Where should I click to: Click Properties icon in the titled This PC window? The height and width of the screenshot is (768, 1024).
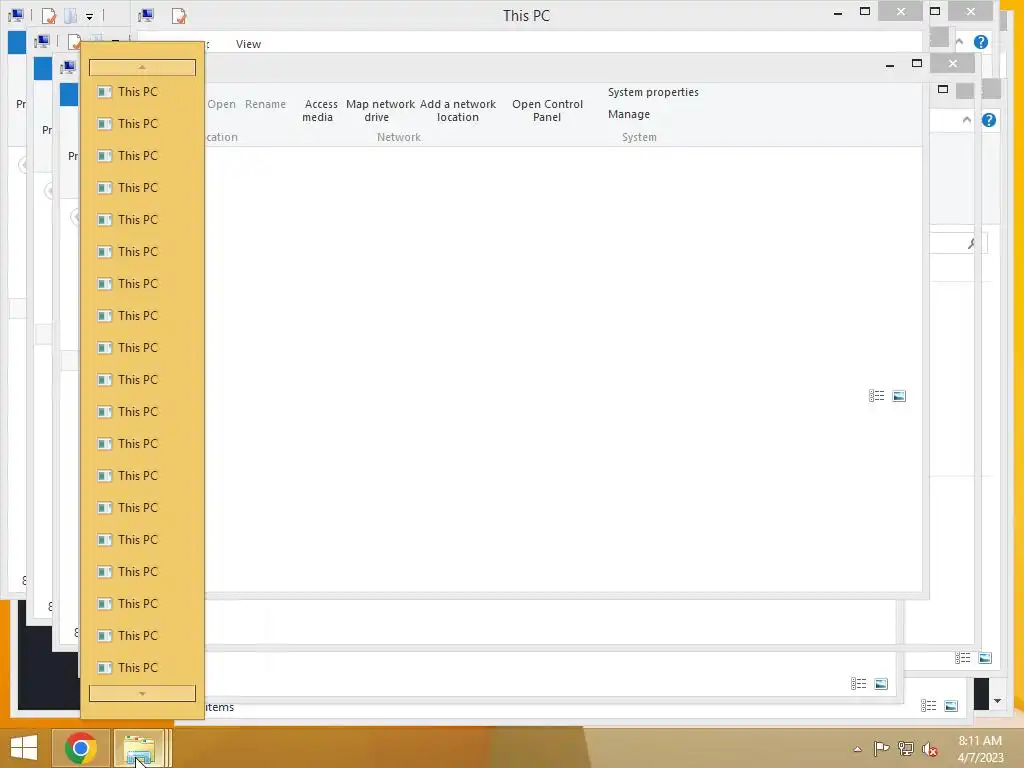click(x=178, y=15)
